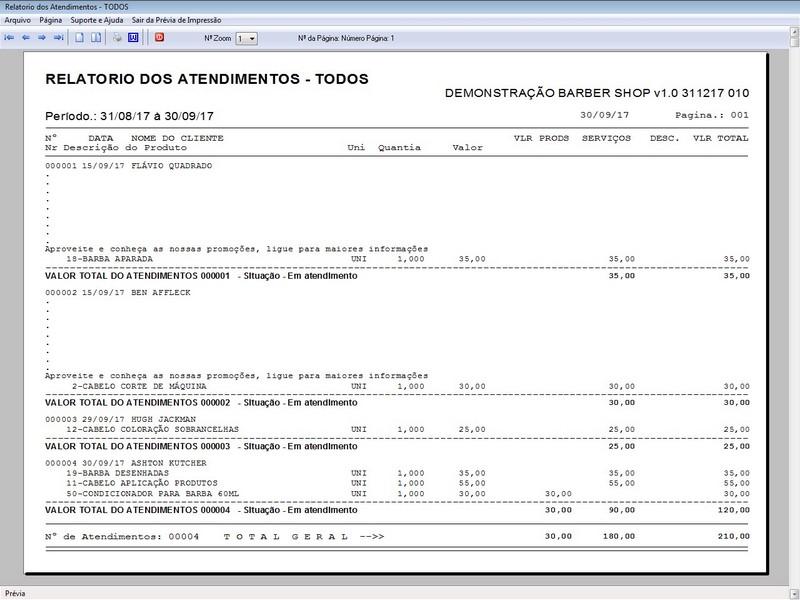Go to next page arrow icon
Viewport: 800px width, 600px height.
point(42,38)
